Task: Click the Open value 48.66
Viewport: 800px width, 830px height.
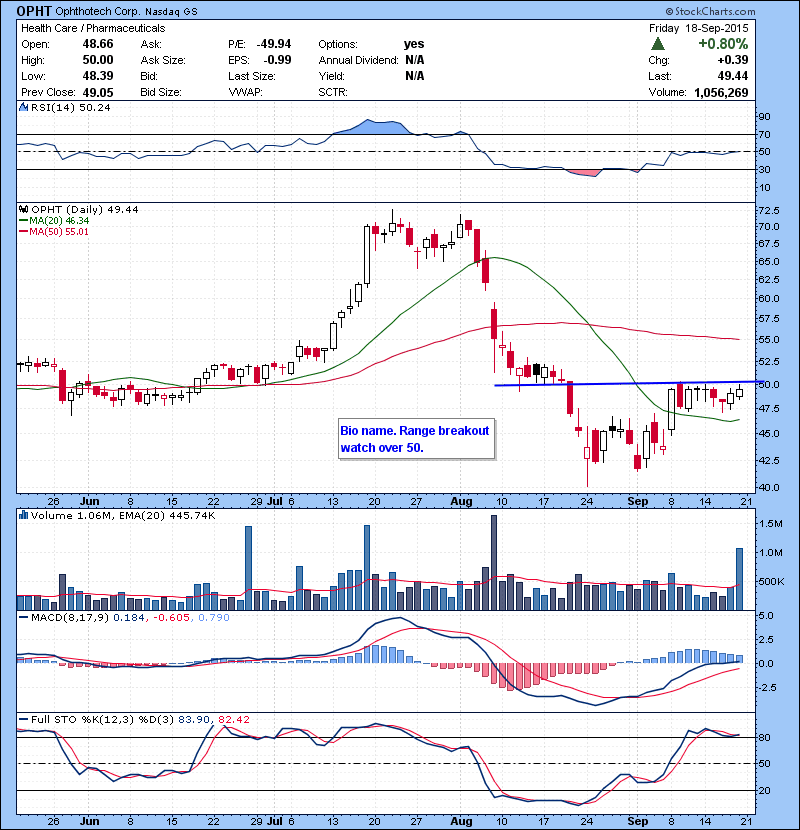Action: tap(98, 44)
